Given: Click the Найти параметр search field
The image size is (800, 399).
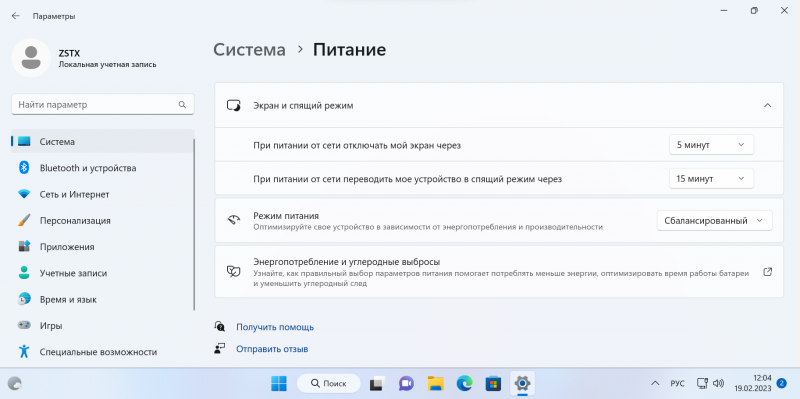Looking at the screenshot, I should [103, 105].
